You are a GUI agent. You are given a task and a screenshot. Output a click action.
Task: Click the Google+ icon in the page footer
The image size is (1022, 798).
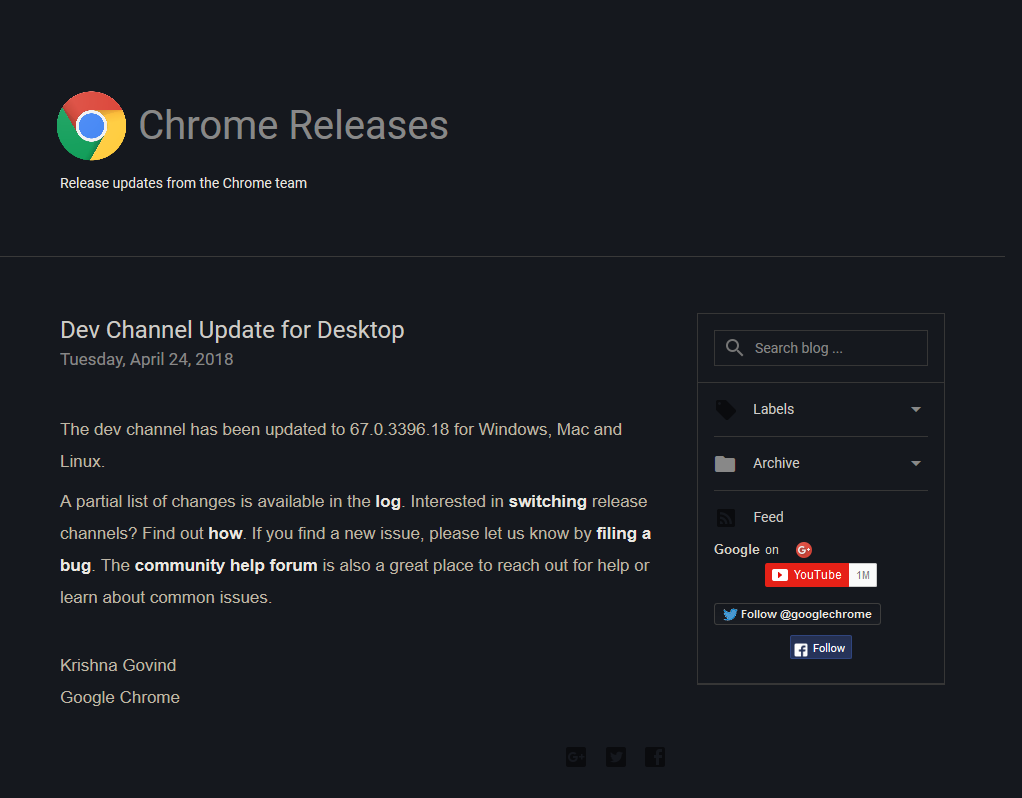[x=575, y=757]
